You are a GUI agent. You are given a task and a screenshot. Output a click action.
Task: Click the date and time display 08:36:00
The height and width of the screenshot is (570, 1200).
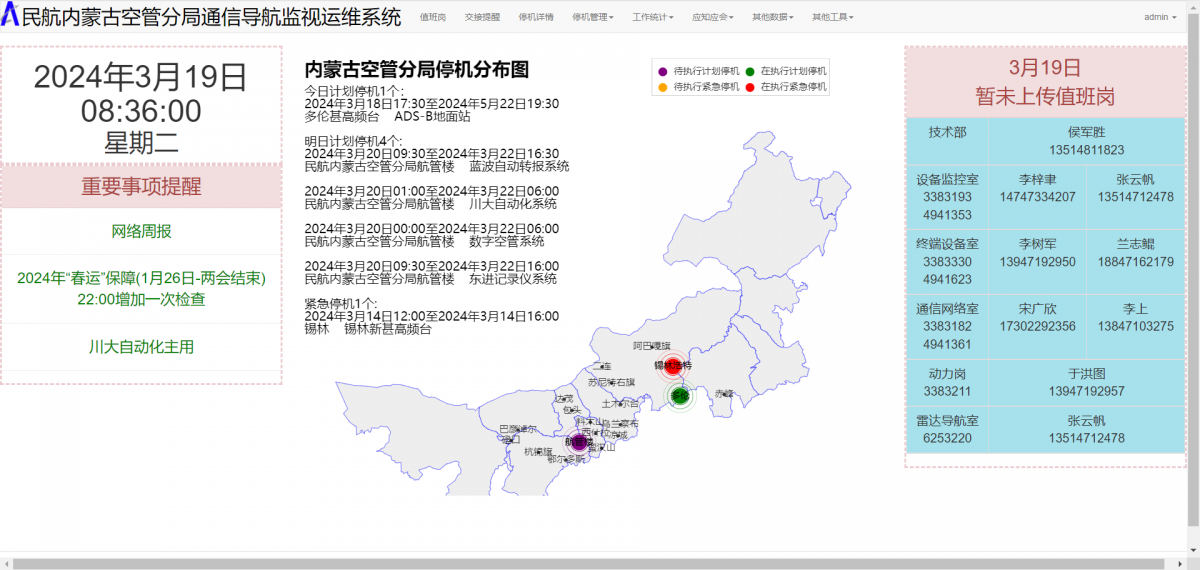141,111
